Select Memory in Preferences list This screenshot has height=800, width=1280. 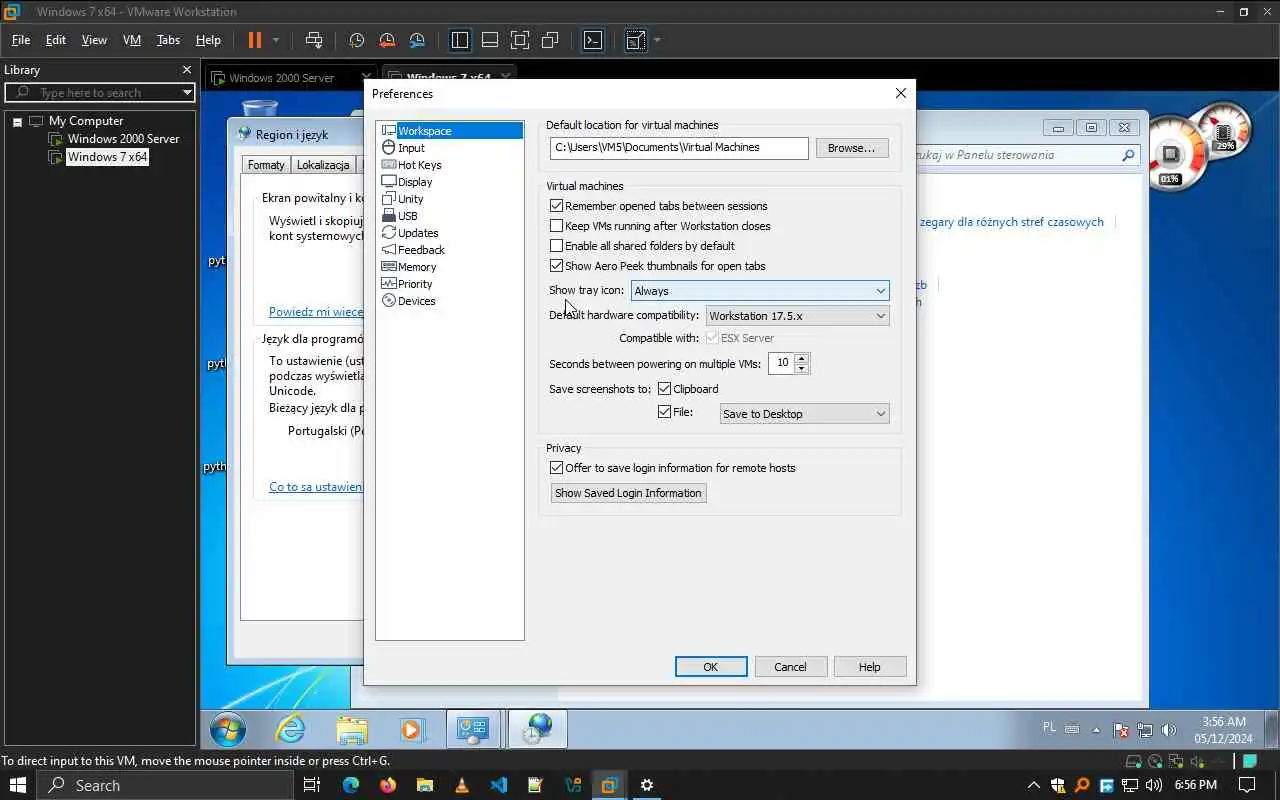pos(417,267)
